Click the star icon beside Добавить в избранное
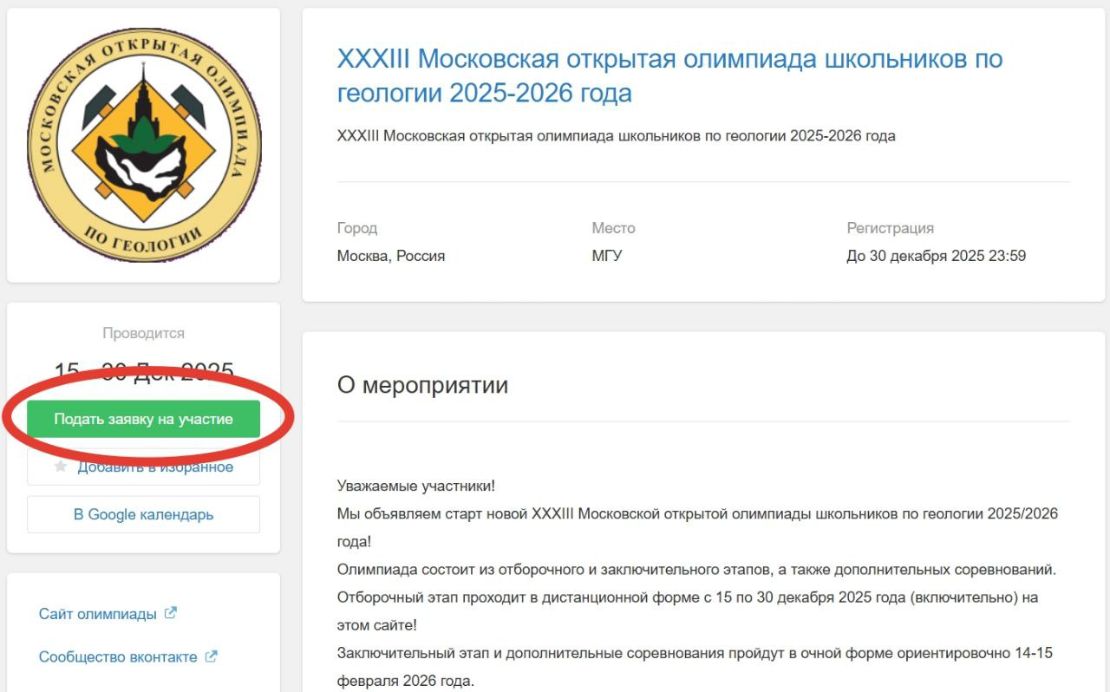The image size is (1110, 692). click(x=61, y=466)
